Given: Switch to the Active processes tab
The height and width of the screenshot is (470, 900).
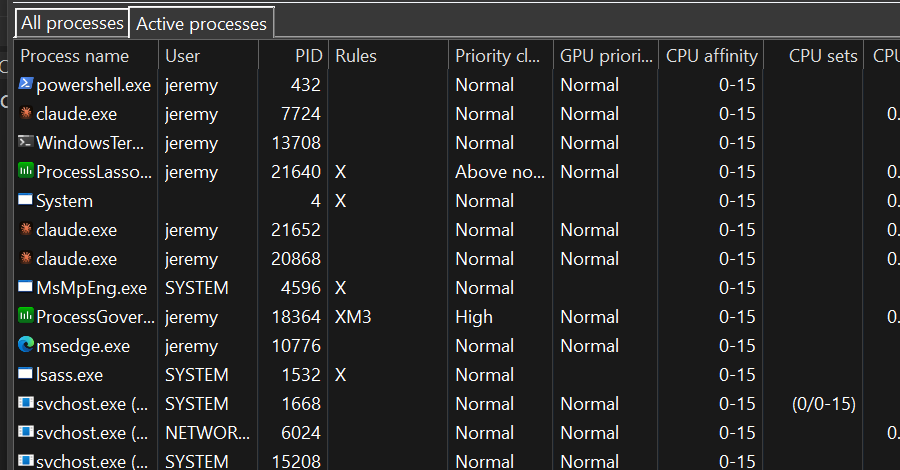Looking at the screenshot, I should pyautogui.click(x=201, y=24).
